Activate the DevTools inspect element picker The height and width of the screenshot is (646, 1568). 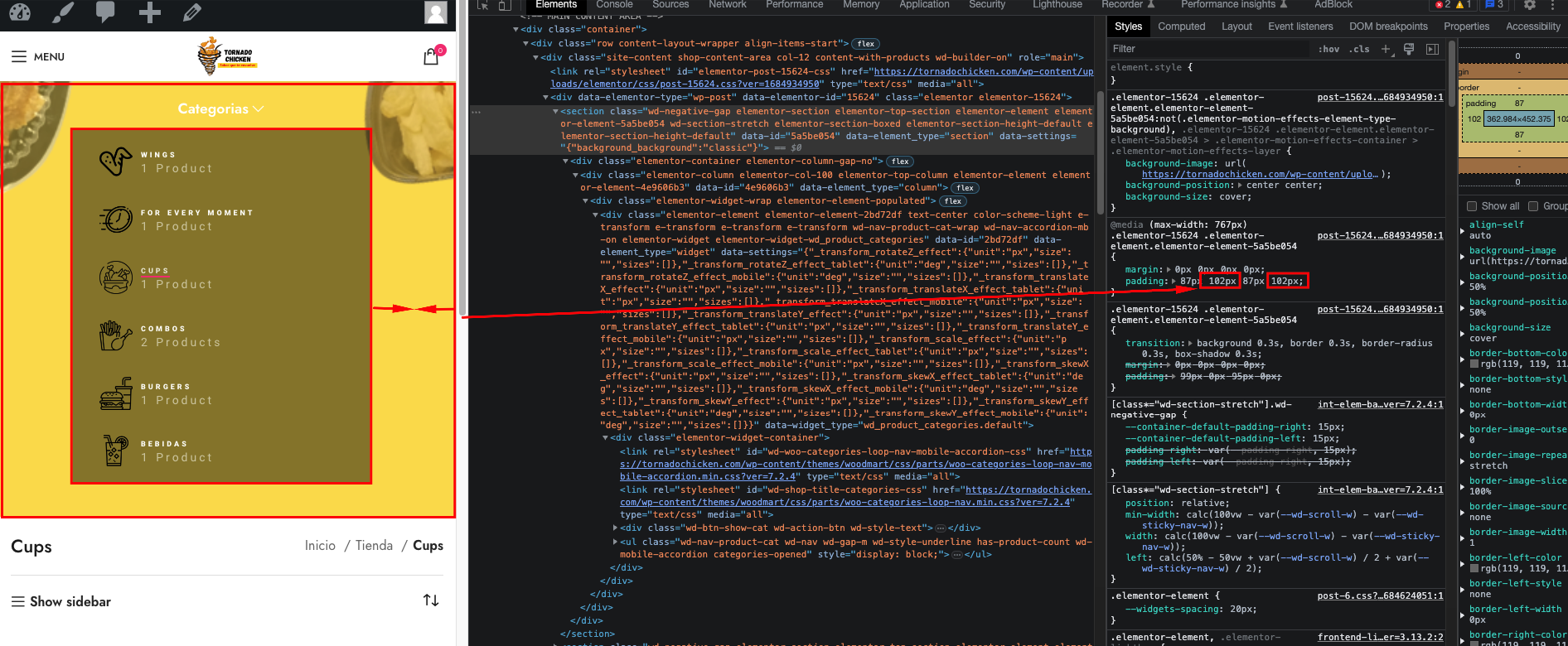click(482, 5)
